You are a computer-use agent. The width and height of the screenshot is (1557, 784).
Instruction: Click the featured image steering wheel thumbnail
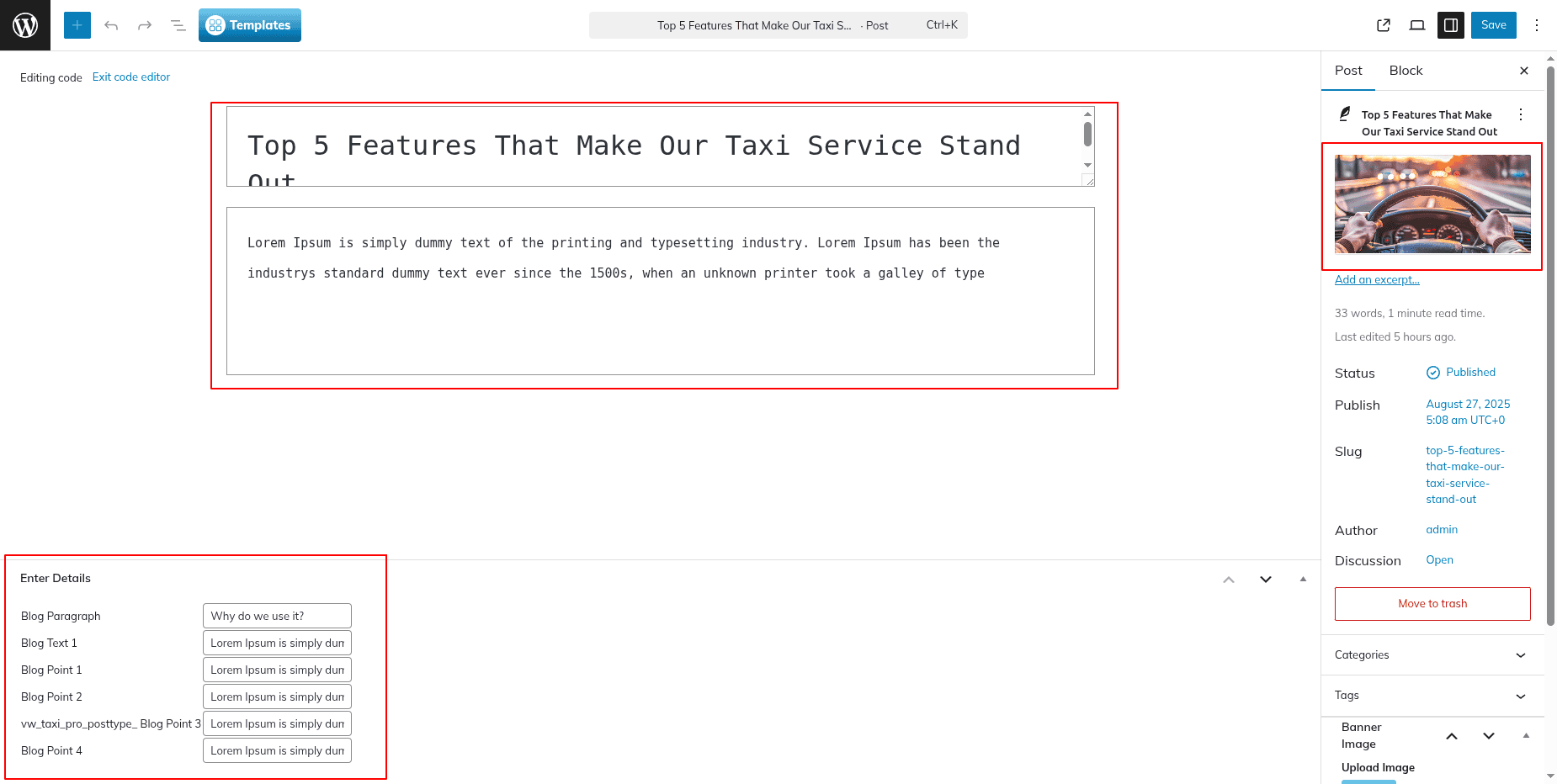click(x=1432, y=204)
